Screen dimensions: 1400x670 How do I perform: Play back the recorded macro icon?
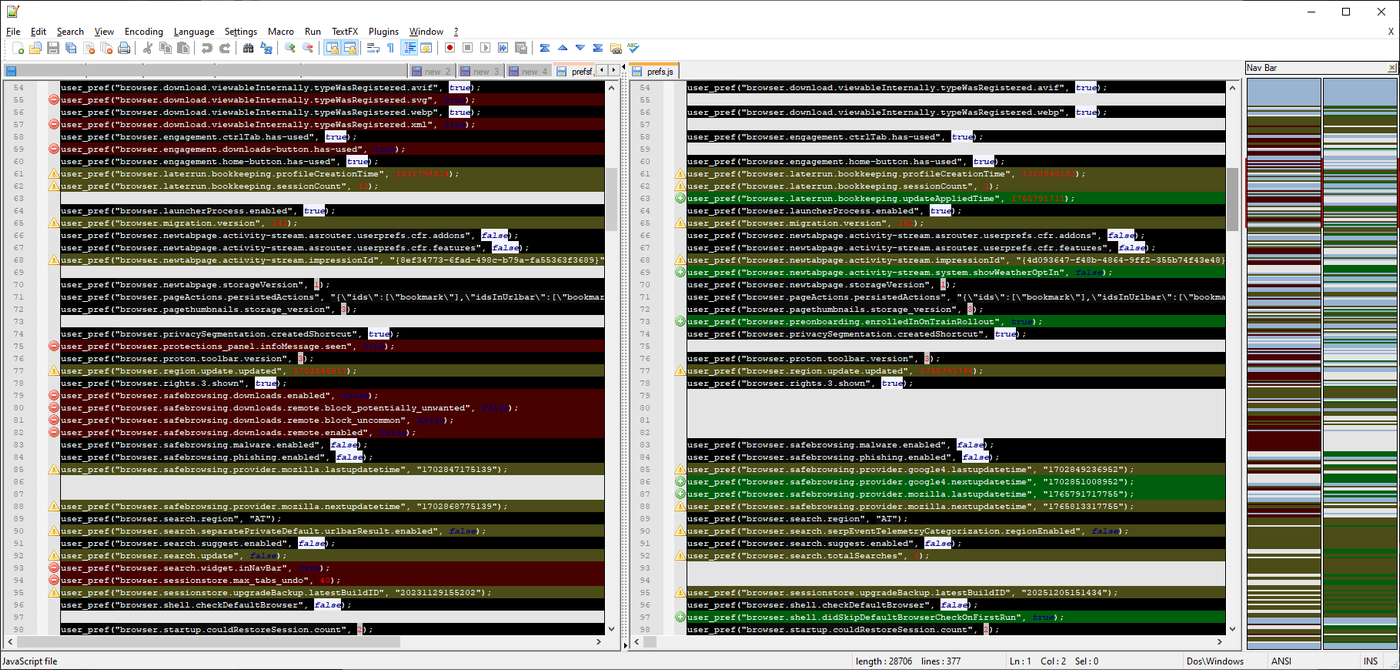pyautogui.click(x=485, y=48)
